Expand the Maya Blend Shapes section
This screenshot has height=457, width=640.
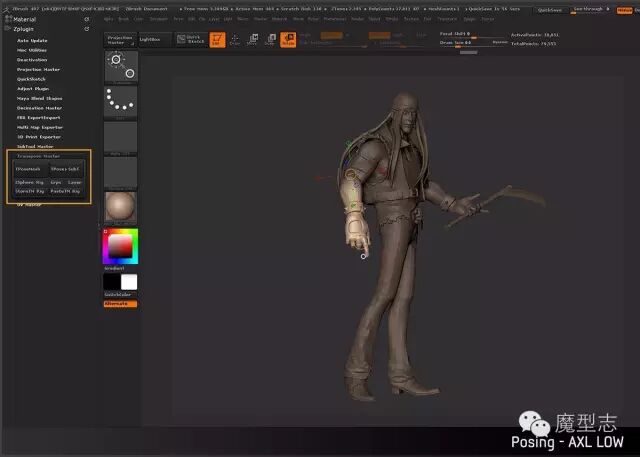pos(40,99)
